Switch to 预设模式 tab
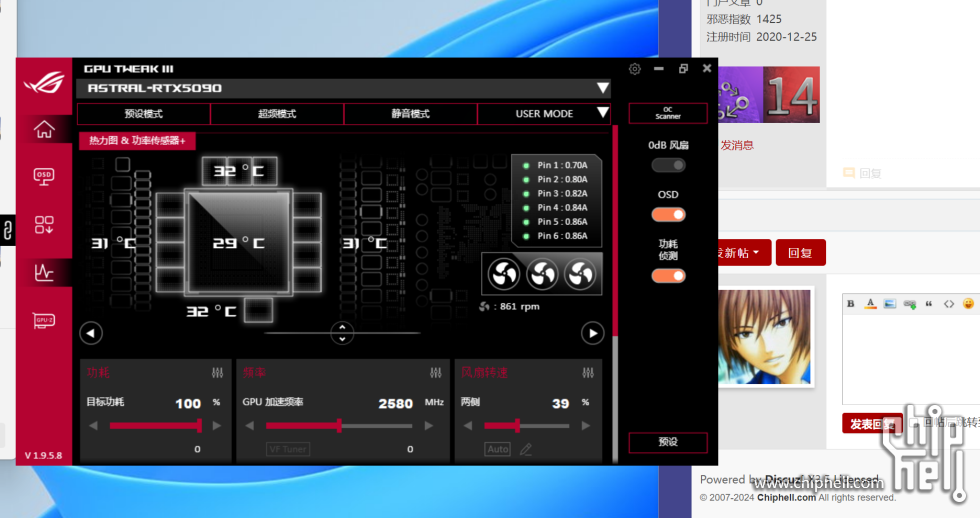 click(144, 114)
